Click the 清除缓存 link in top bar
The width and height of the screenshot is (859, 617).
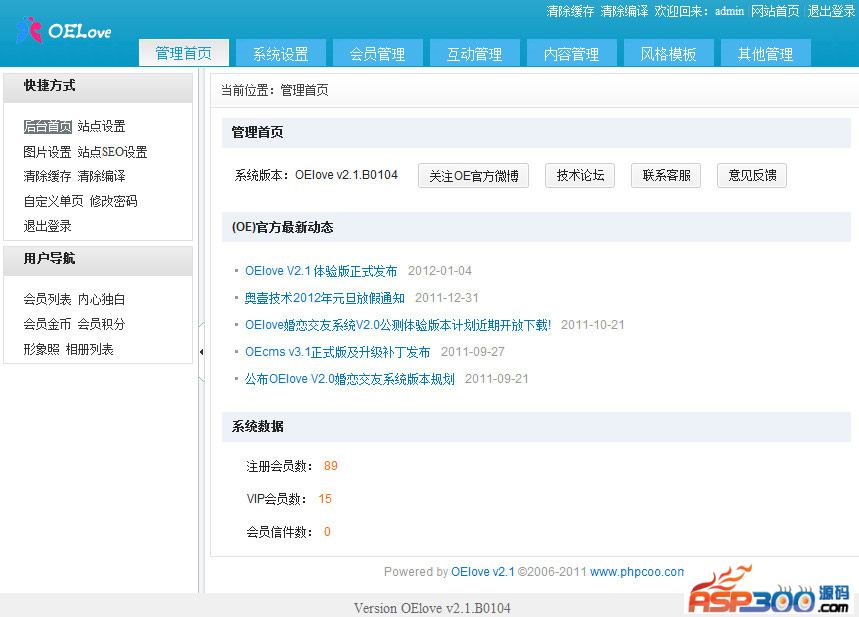(570, 11)
